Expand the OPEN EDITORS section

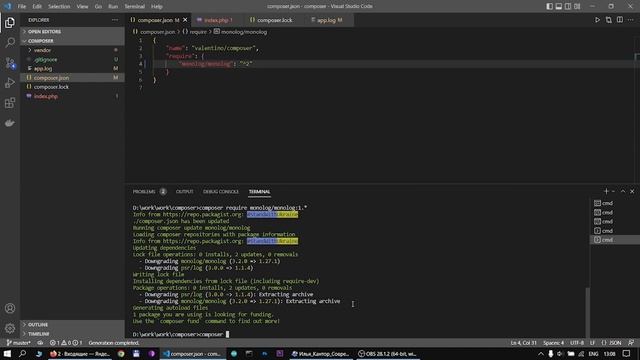pyautogui.click(x=72, y=31)
